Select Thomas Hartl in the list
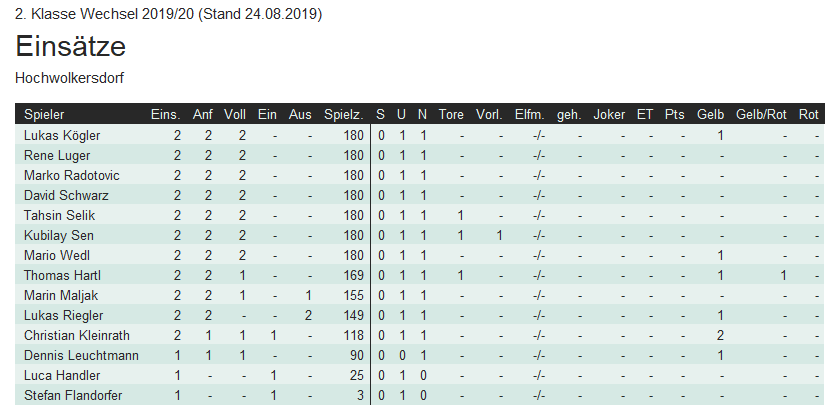The image size is (839, 412). [62, 276]
